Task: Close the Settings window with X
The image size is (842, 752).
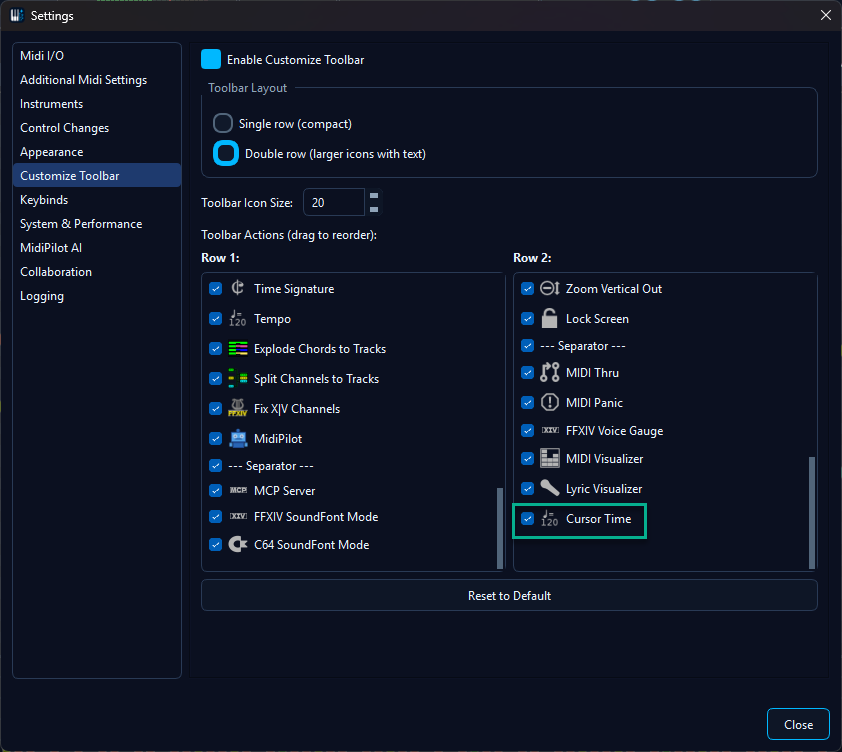Action: (826, 15)
